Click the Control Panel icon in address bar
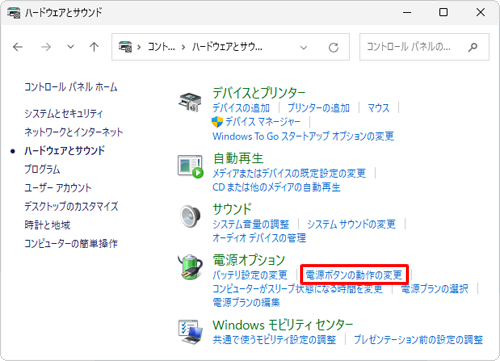 125,47
